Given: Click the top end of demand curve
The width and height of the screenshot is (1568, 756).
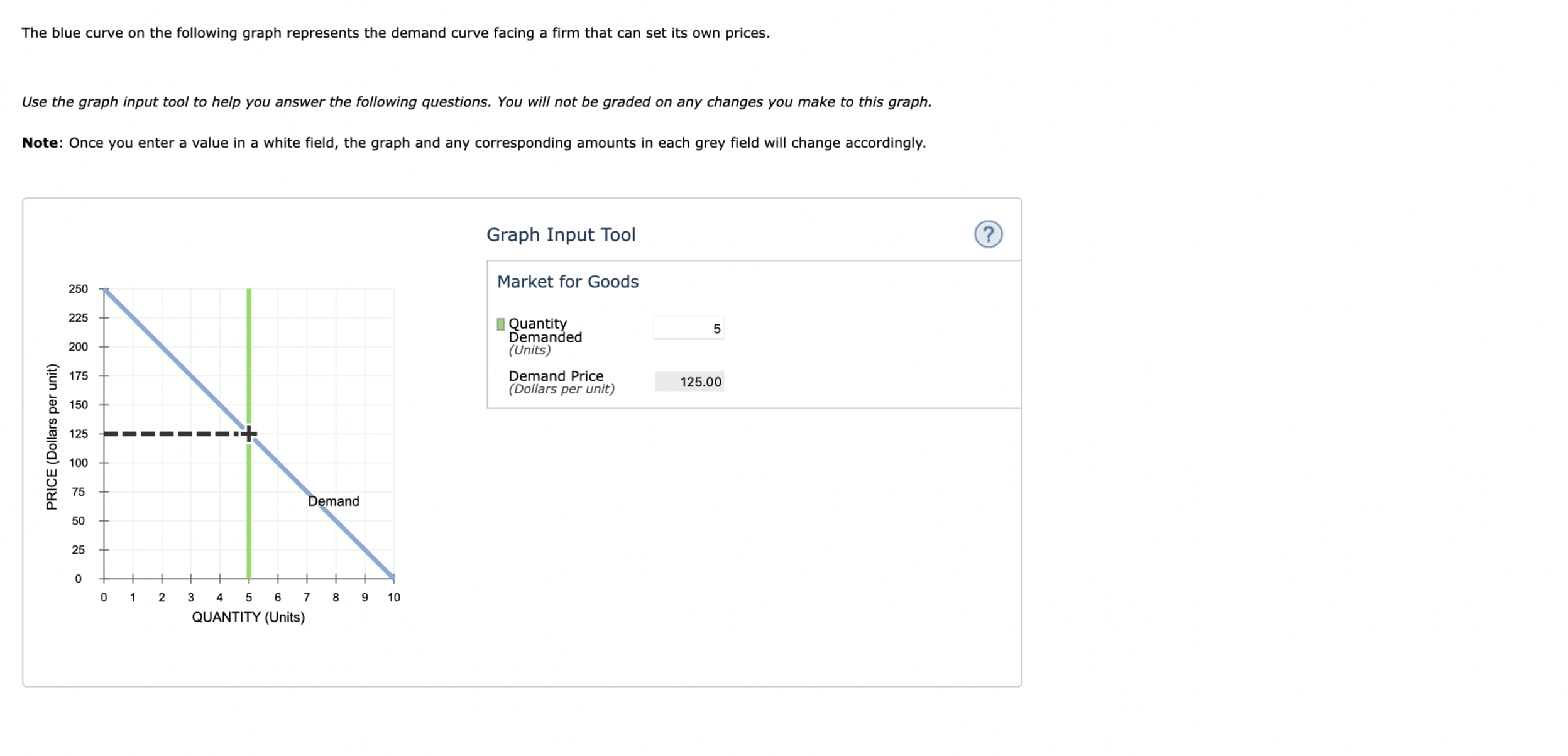Looking at the screenshot, I should click(106, 290).
